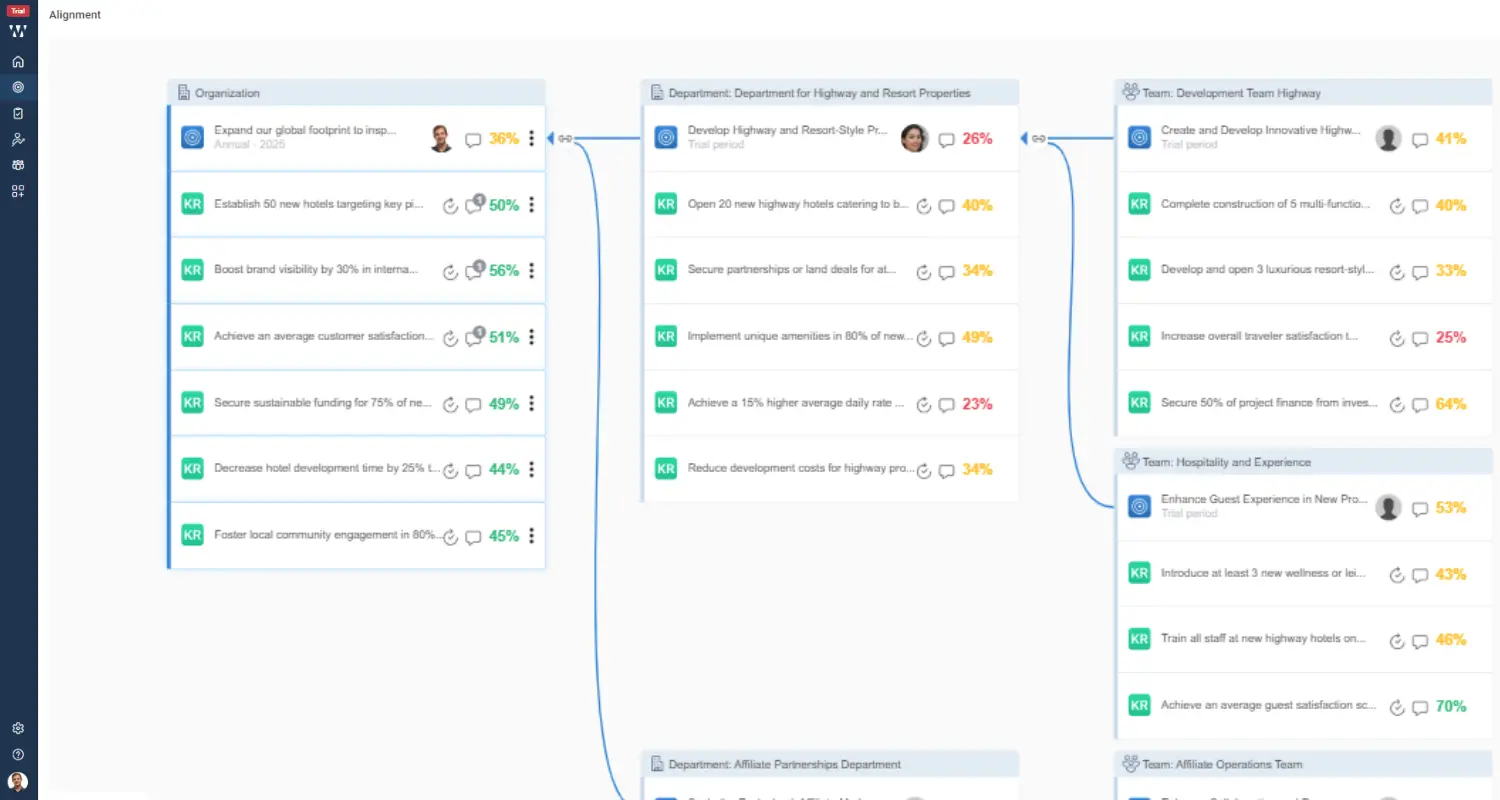Image resolution: width=1500 pixels, height=800 pixels.
Task: Click the 70% progress on guest satisfaction key result
Action: (1450, 706)
